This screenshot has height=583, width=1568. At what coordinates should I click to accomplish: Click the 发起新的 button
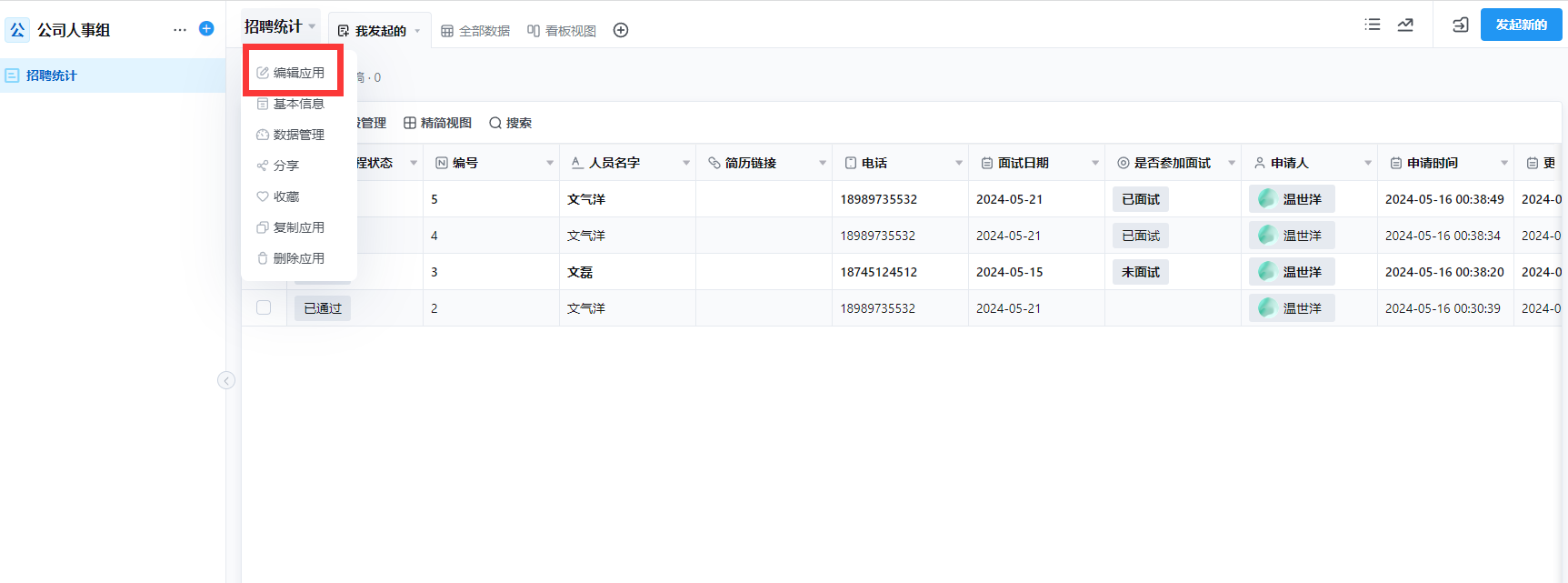click(1521, 25)
